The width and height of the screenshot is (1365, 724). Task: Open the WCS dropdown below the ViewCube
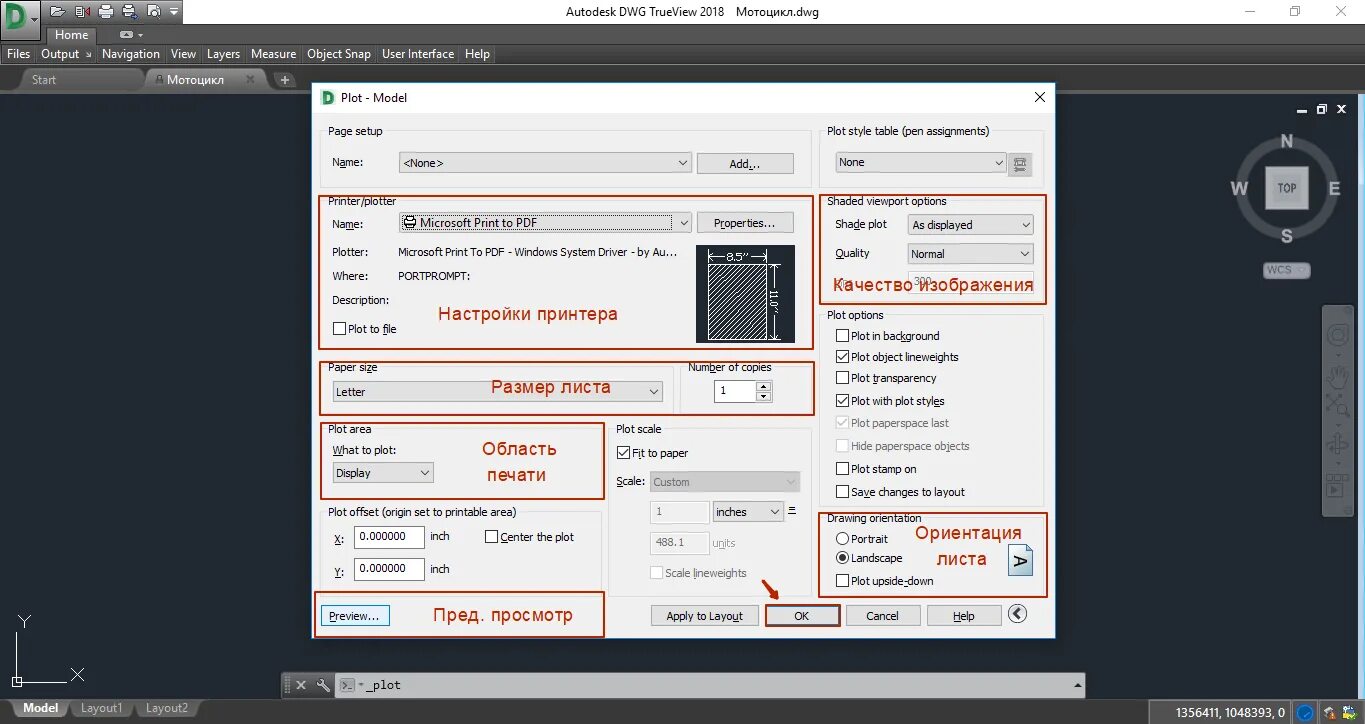[1286, 270]
